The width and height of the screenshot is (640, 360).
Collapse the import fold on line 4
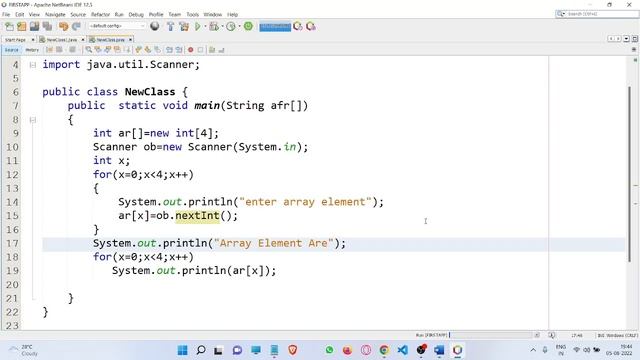coord(33,65)
